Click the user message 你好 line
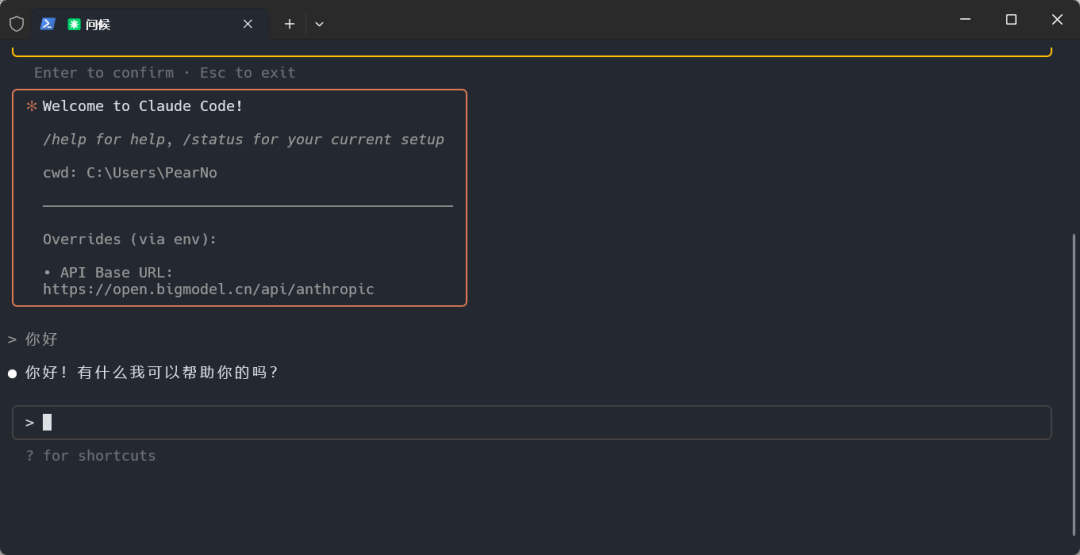 click(33, 339)
